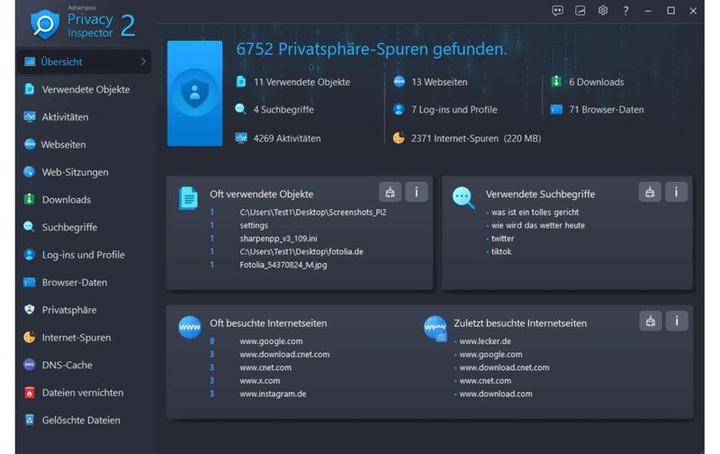Click www.google.com in often visited list
720x454 pixels.
[271, 341]
